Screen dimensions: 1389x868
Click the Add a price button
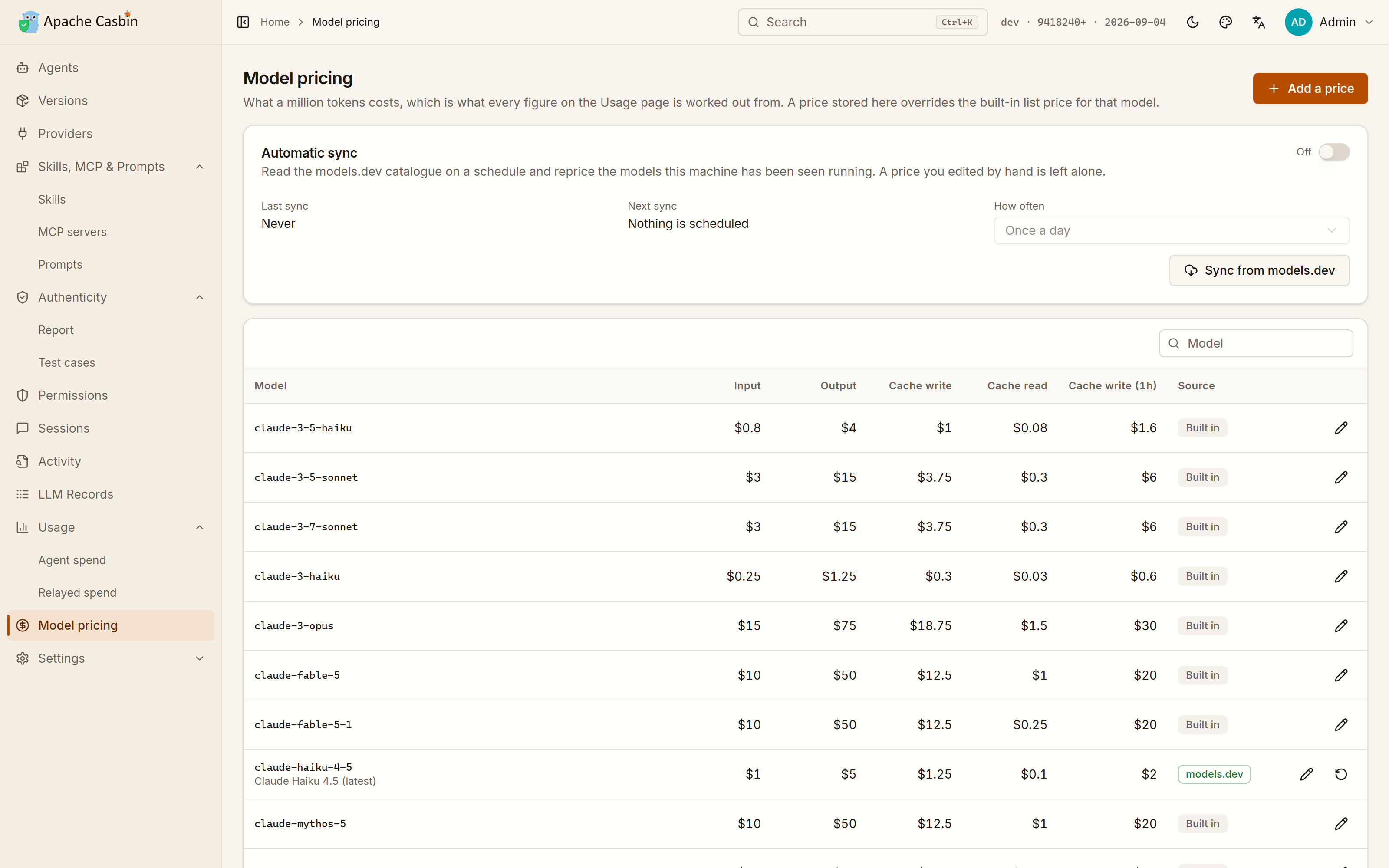click(x=1310, y=89)
